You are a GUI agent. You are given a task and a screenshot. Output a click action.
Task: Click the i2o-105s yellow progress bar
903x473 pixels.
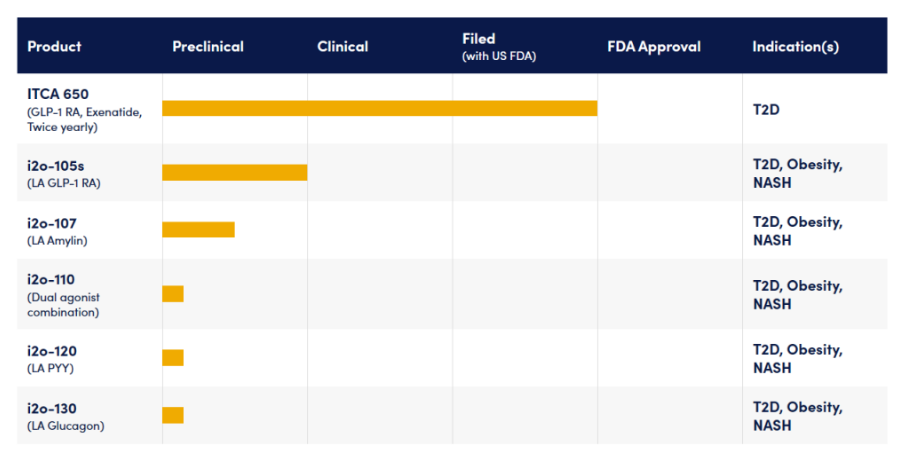[x=234, y=173]
